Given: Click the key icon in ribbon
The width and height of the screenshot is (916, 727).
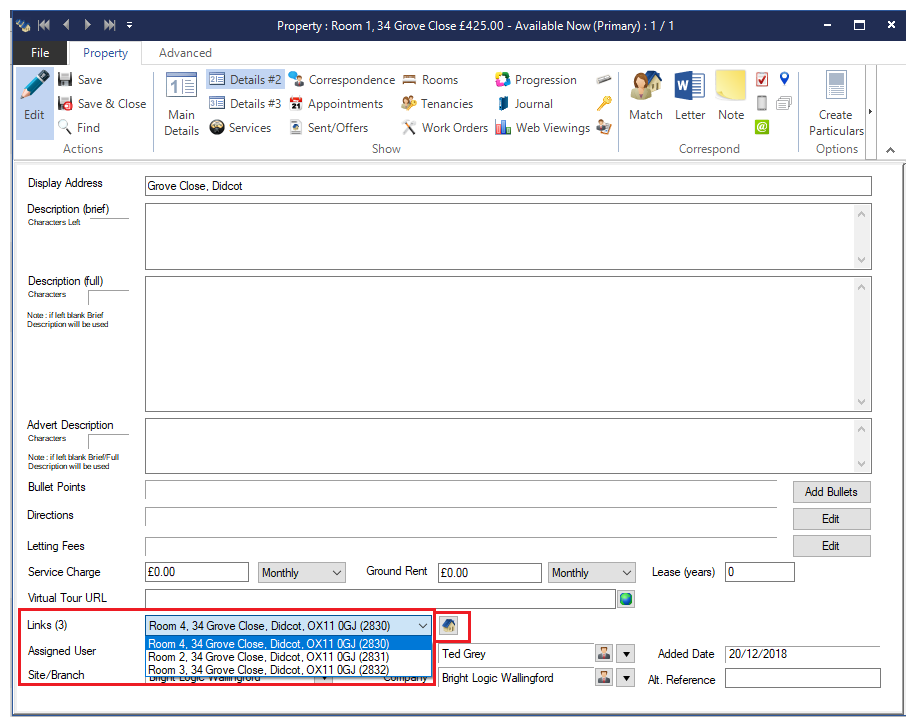Looking at the screenshot, I should coord(604,103).
